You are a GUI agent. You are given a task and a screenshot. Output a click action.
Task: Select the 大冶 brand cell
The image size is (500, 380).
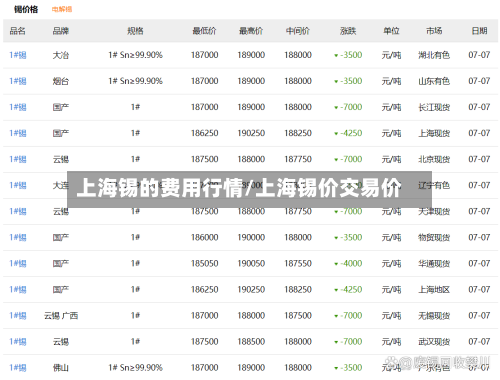[x=61, y=55]
